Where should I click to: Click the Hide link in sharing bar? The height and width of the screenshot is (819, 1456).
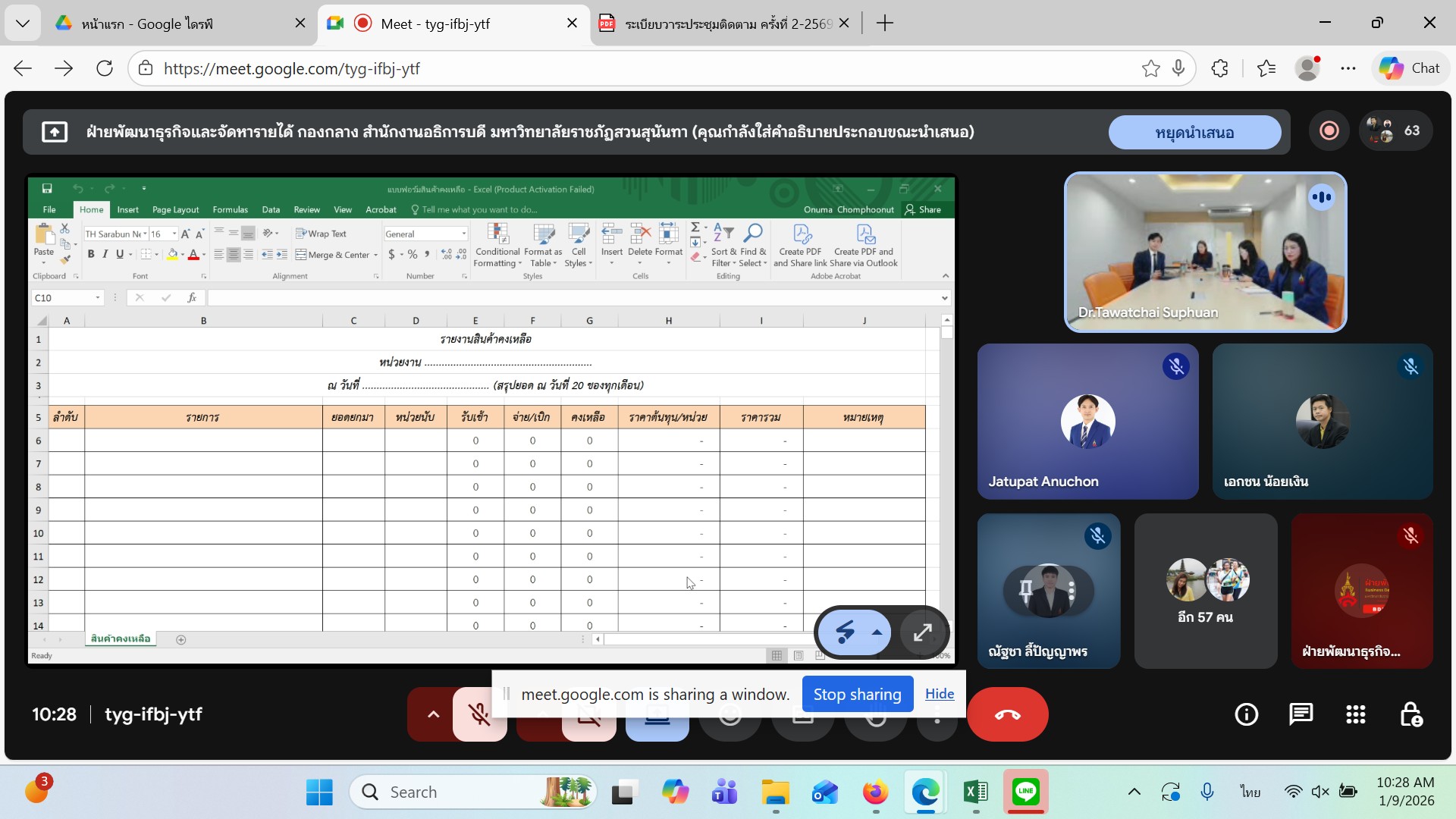939,694
